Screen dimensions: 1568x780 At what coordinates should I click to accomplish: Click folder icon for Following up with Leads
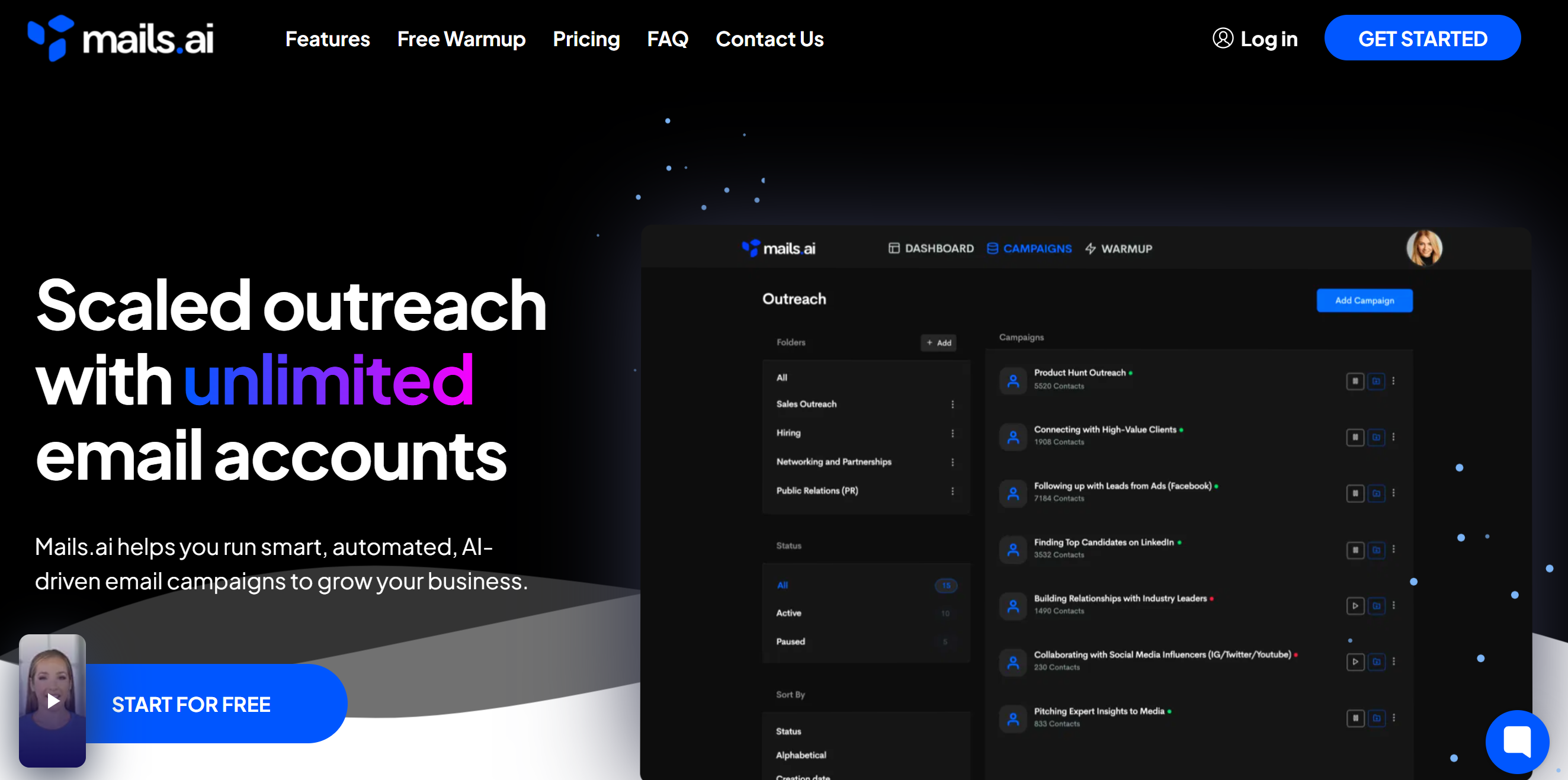1376,493
